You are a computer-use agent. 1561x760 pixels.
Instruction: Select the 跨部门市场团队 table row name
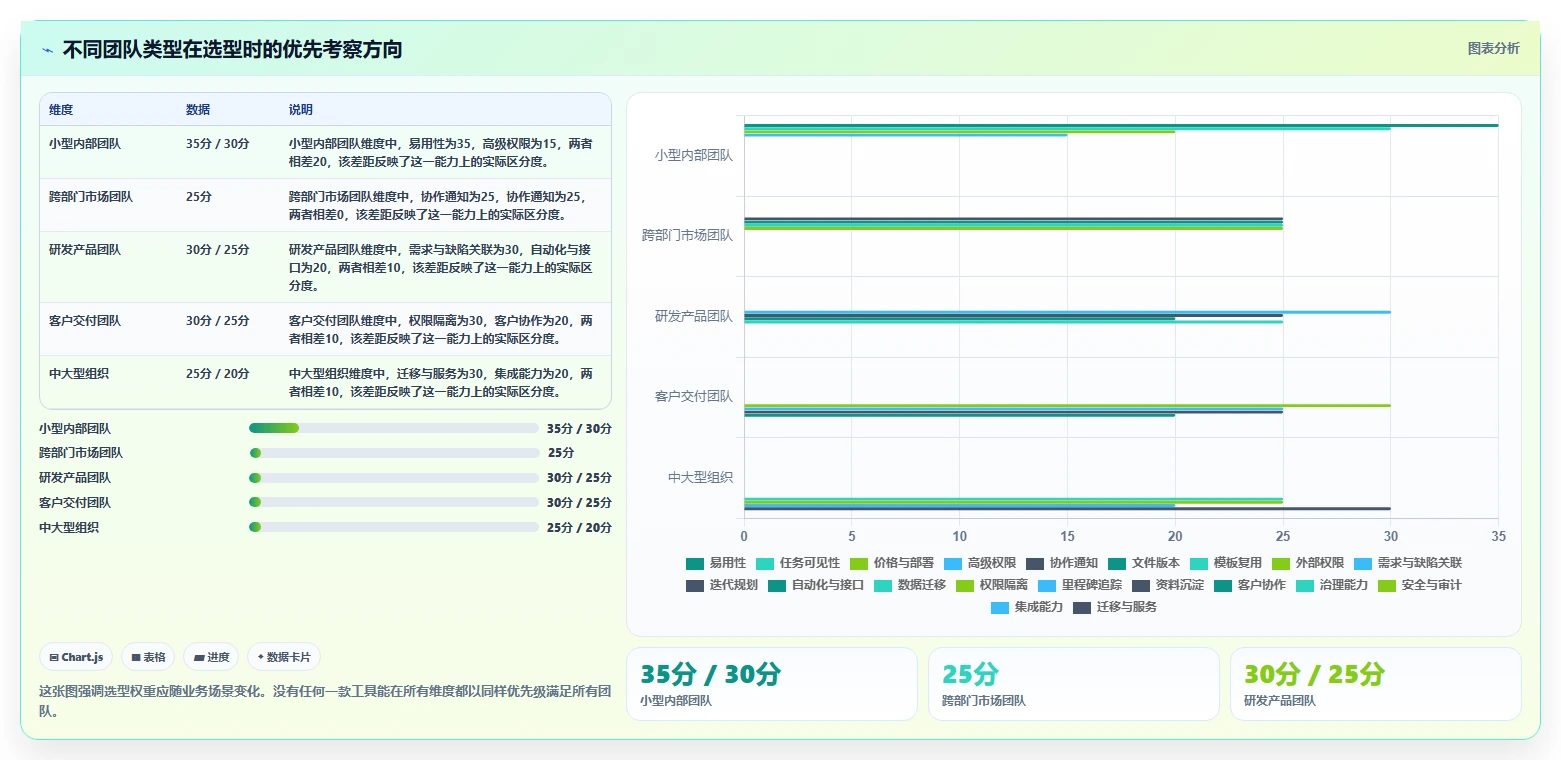(90, 197)
